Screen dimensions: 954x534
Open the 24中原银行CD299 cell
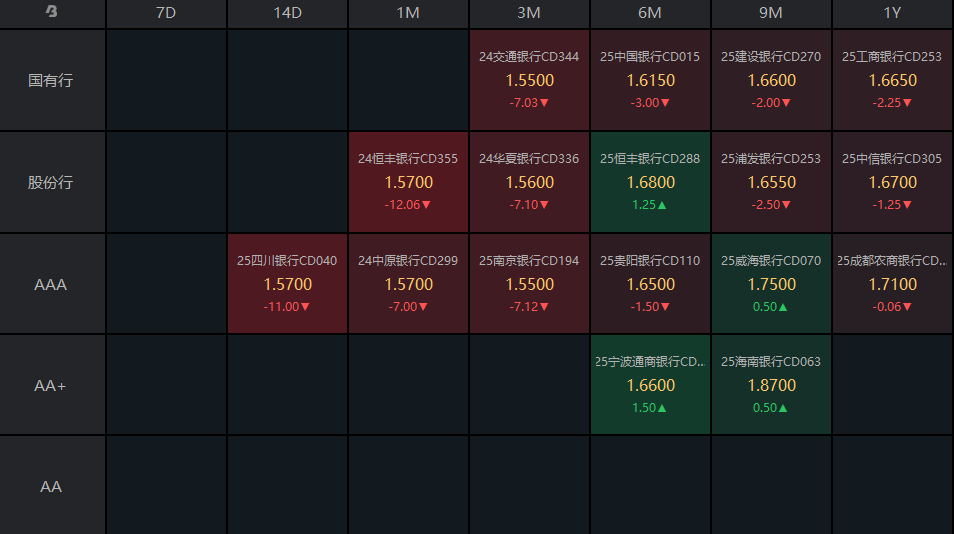tap(408, 283)
